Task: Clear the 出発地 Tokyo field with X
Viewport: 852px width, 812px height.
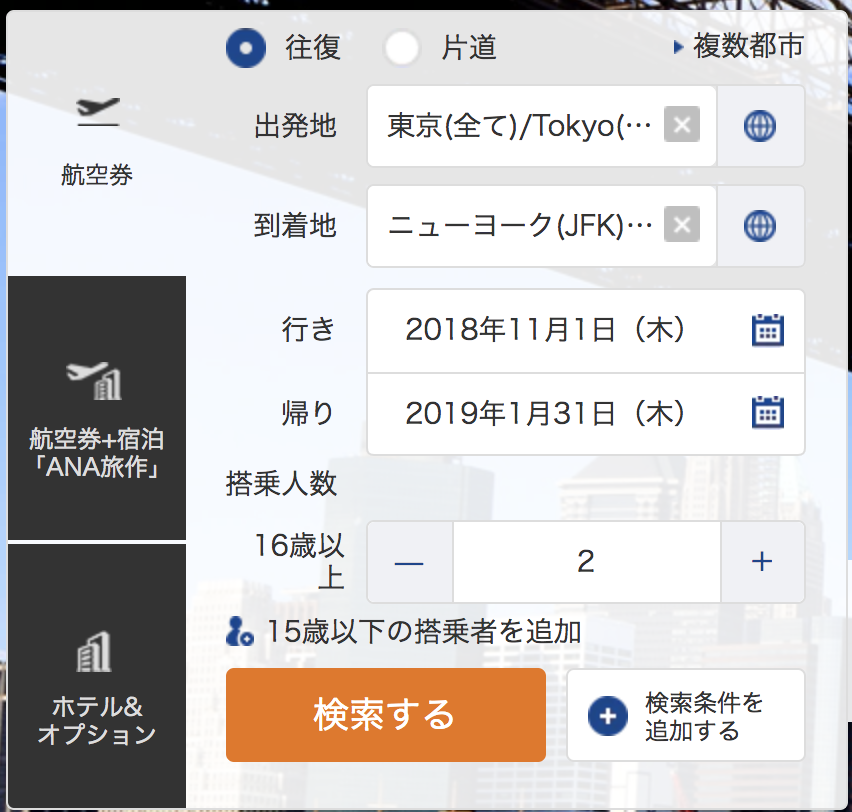Action: click(x=682, y=125)
